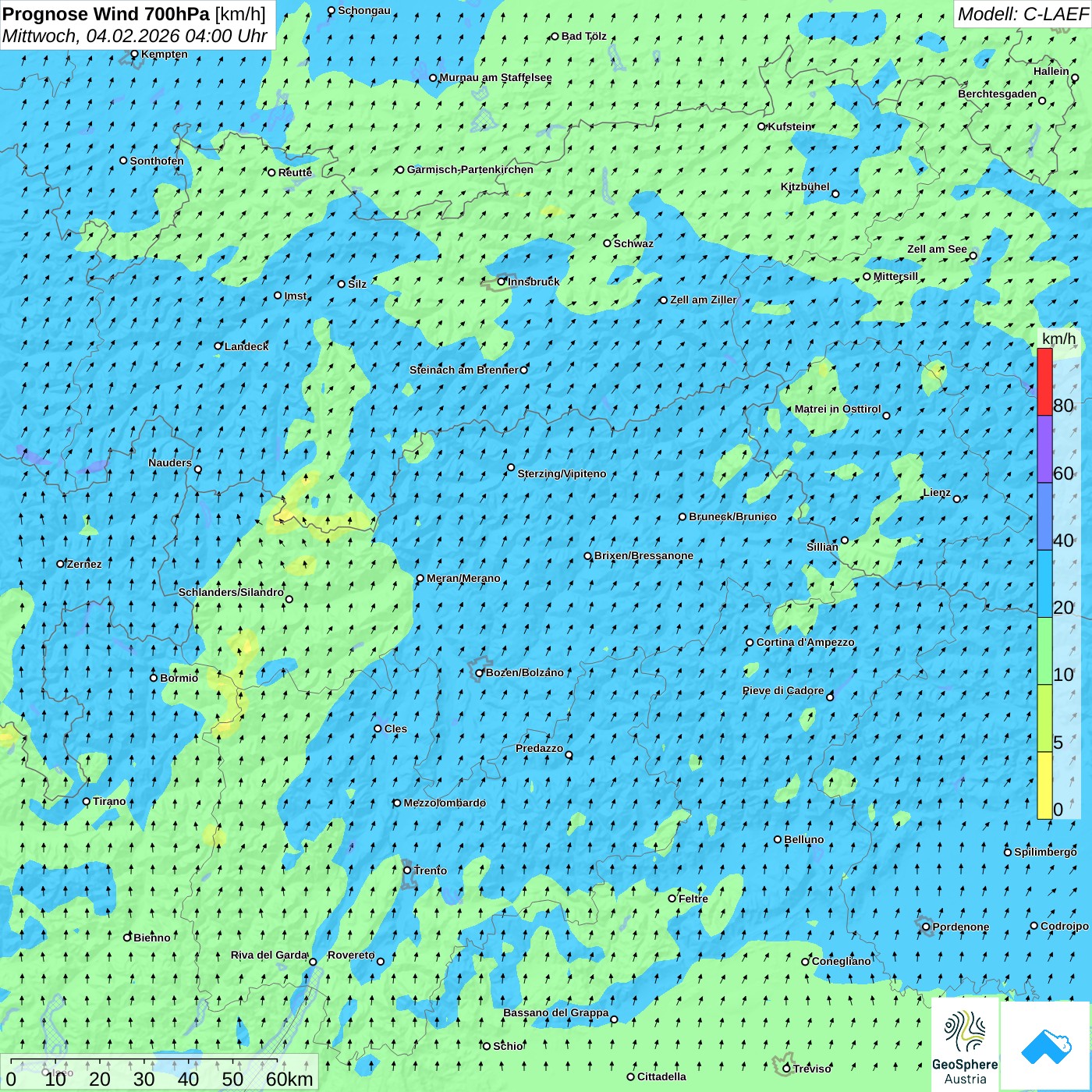Click the yellow 0 km/h legend color
1092x1092 pixels.
[x=1044, y=785]
